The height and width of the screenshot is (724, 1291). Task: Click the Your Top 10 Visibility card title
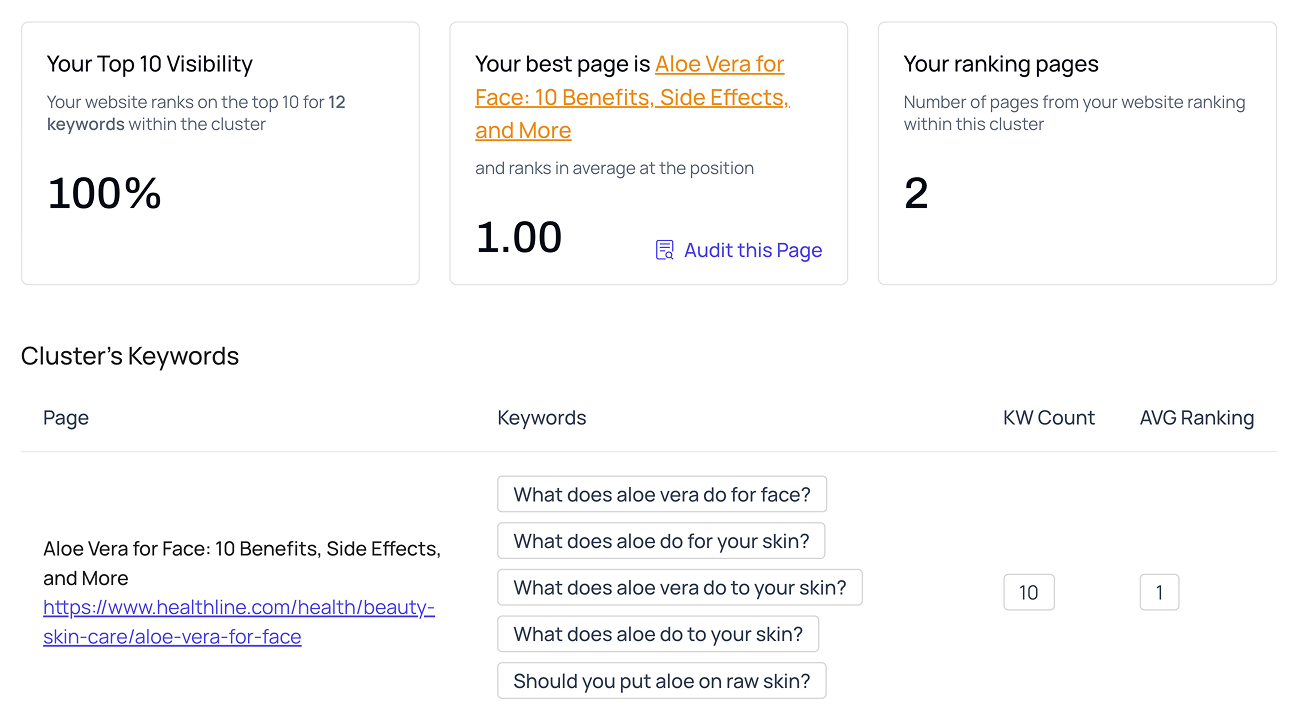150,64
